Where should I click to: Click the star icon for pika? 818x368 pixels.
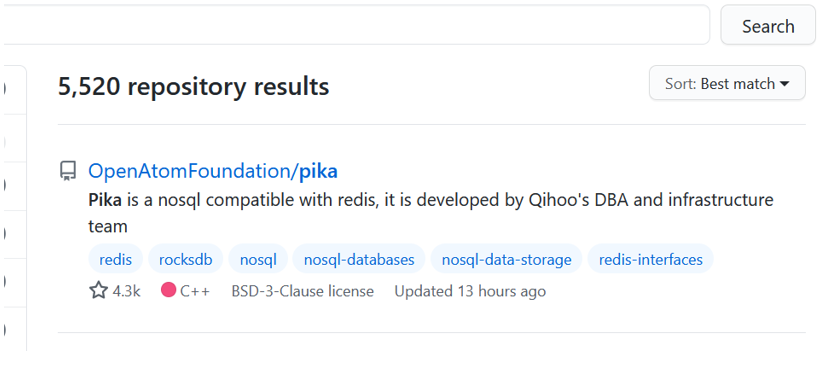[x=98, y=290]
